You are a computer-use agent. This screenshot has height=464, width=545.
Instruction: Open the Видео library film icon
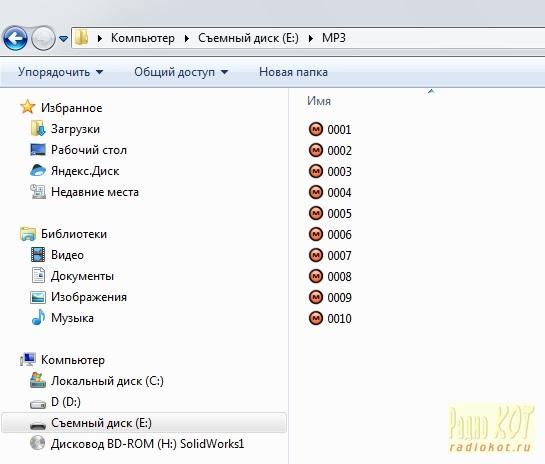(x=38, y=254)
